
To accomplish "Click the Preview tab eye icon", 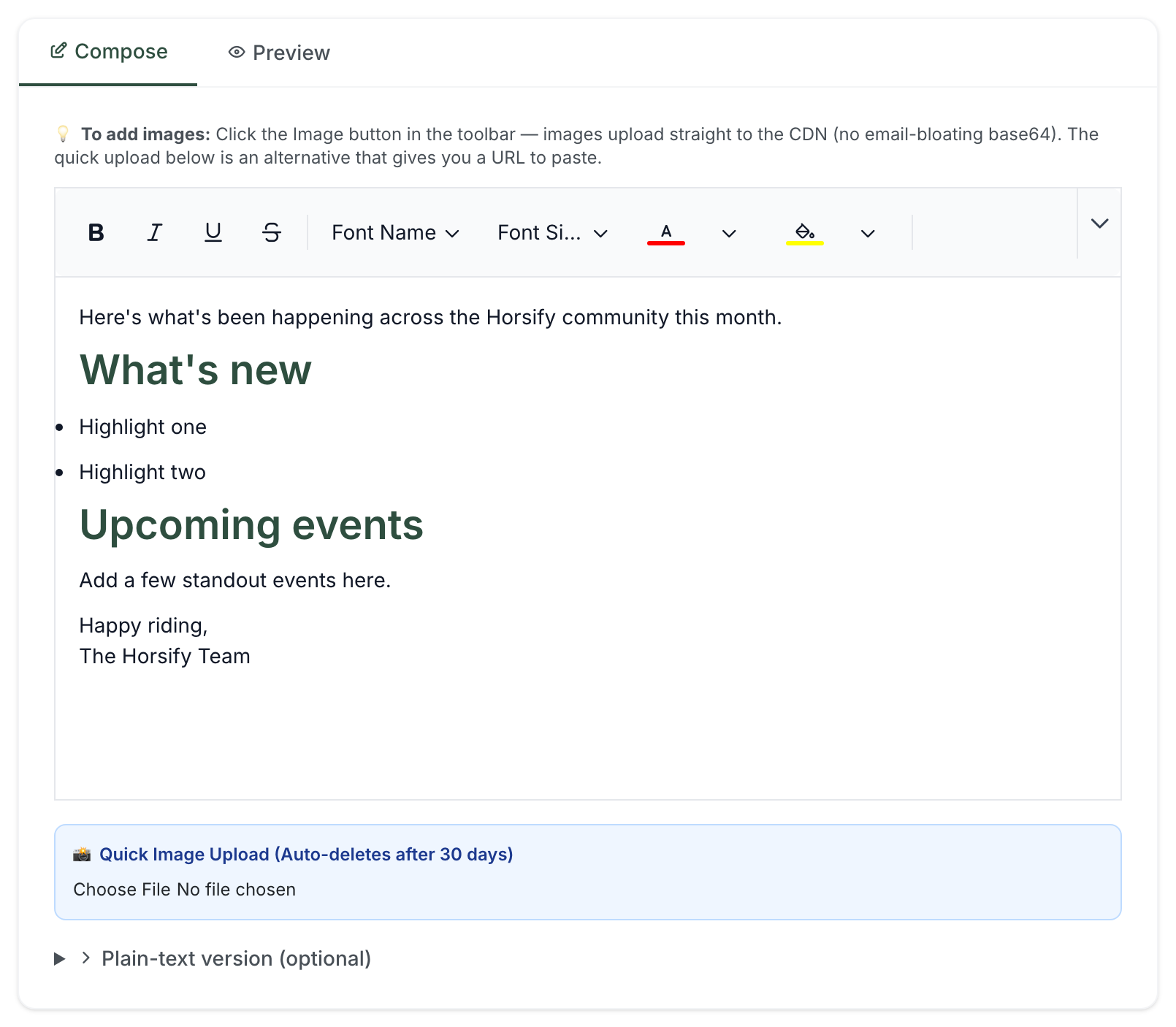I will tap(236, 52).
